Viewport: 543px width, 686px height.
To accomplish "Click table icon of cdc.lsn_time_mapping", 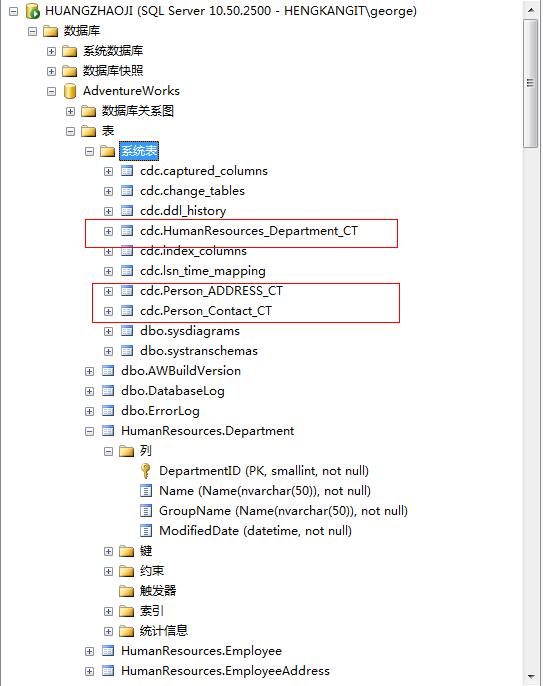I will point(127,271).
